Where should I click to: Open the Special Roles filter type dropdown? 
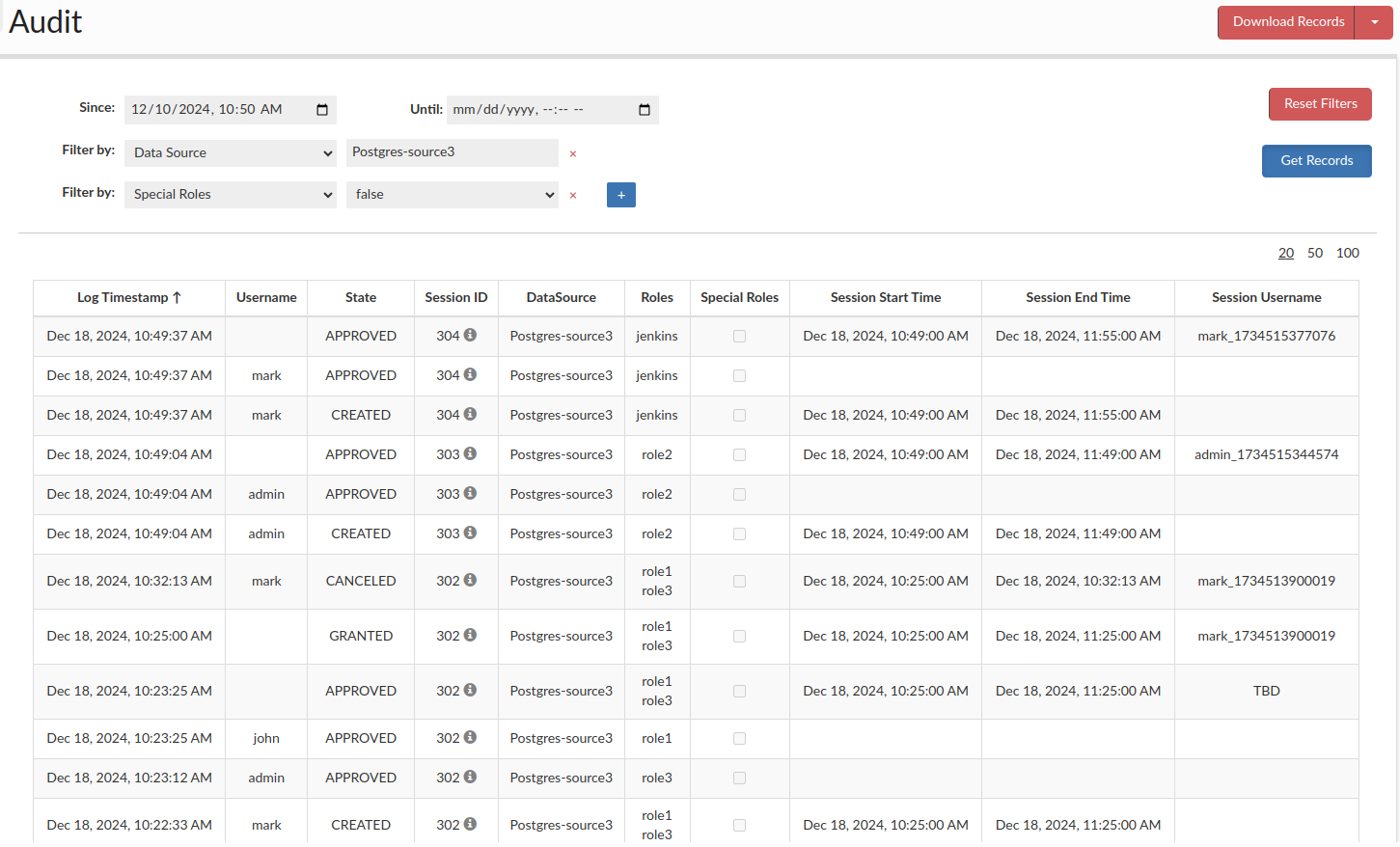[x=230, y=195]
